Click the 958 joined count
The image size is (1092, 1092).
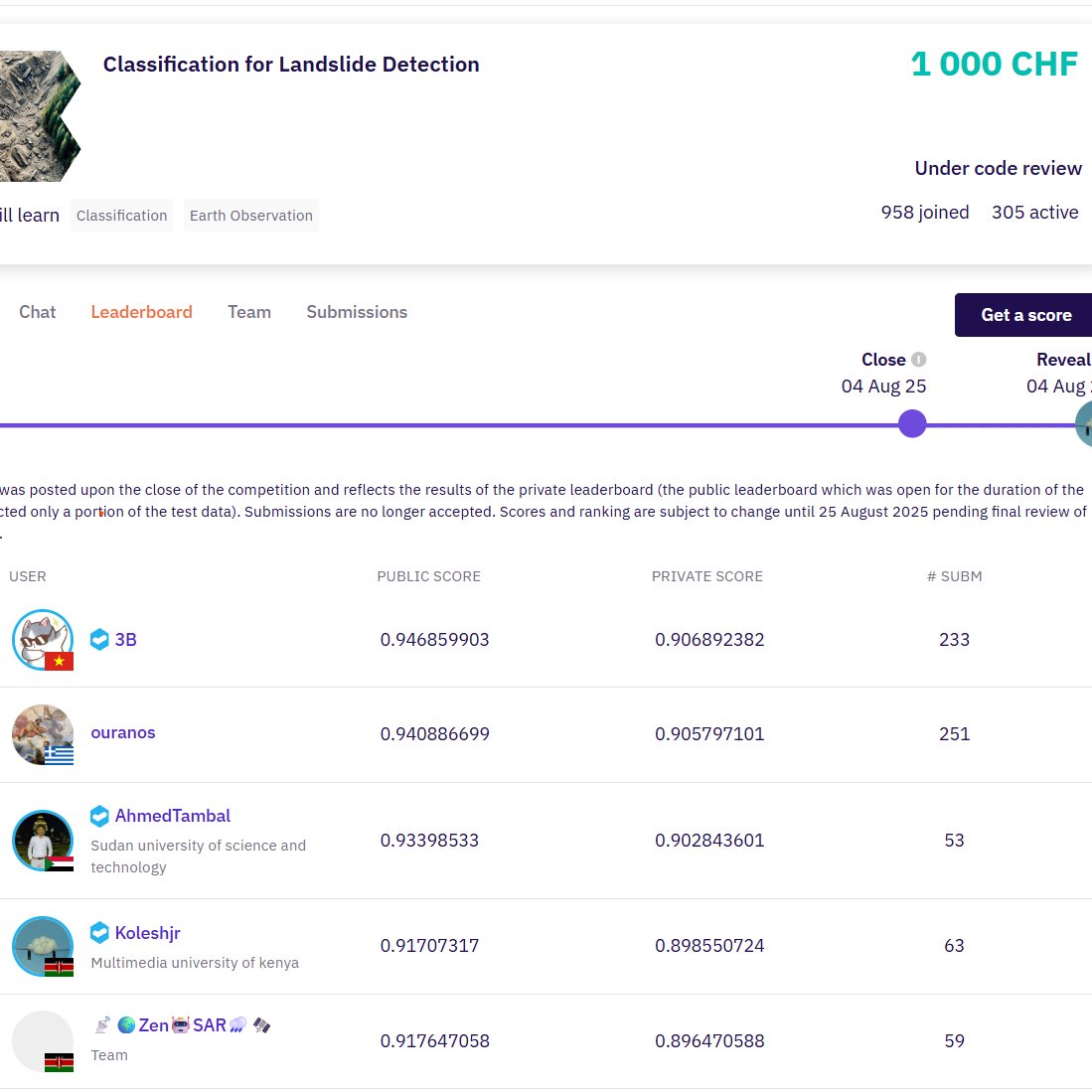[925, 212]
